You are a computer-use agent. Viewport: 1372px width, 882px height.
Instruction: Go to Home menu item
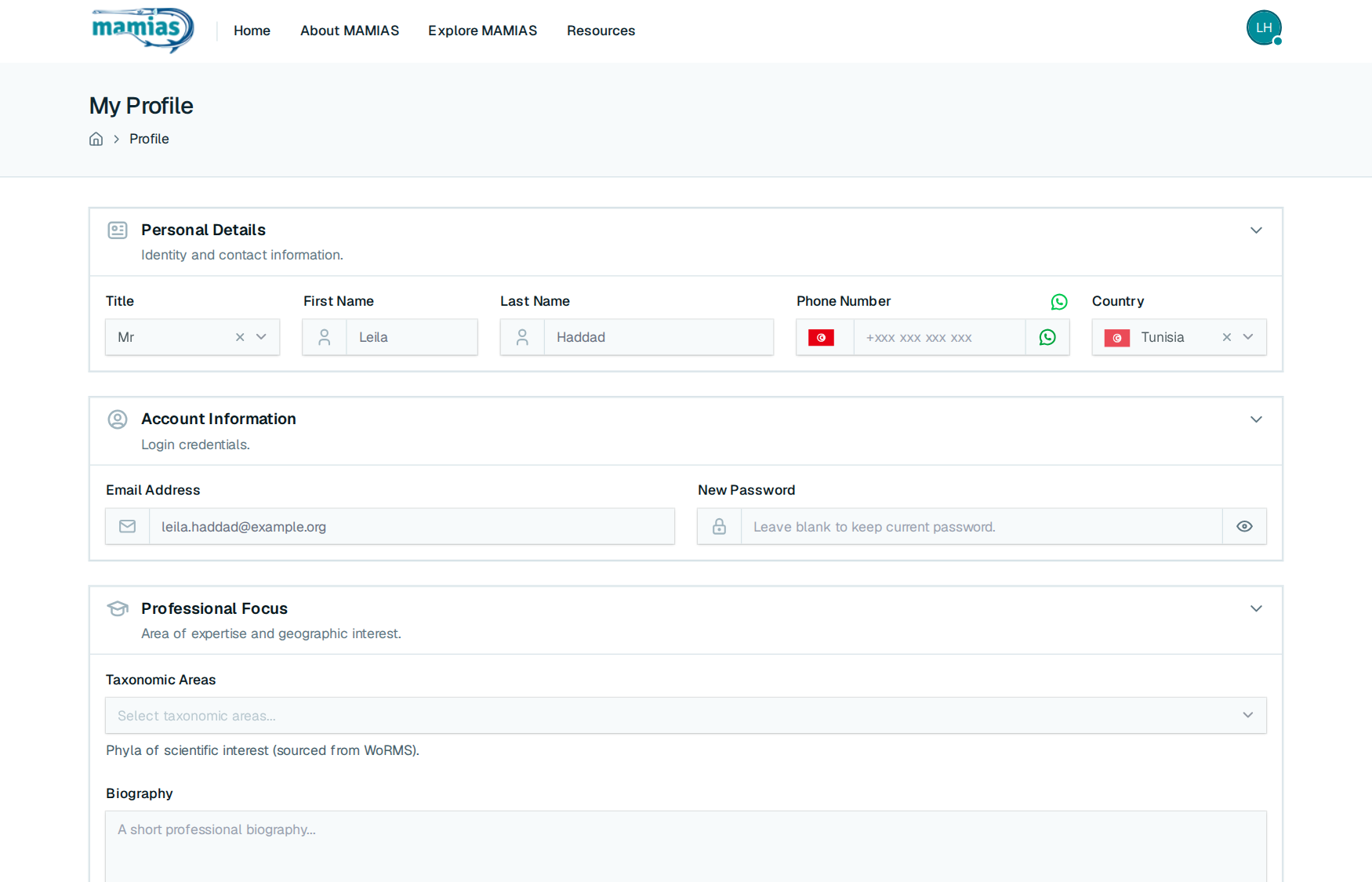tap(252, 31)
